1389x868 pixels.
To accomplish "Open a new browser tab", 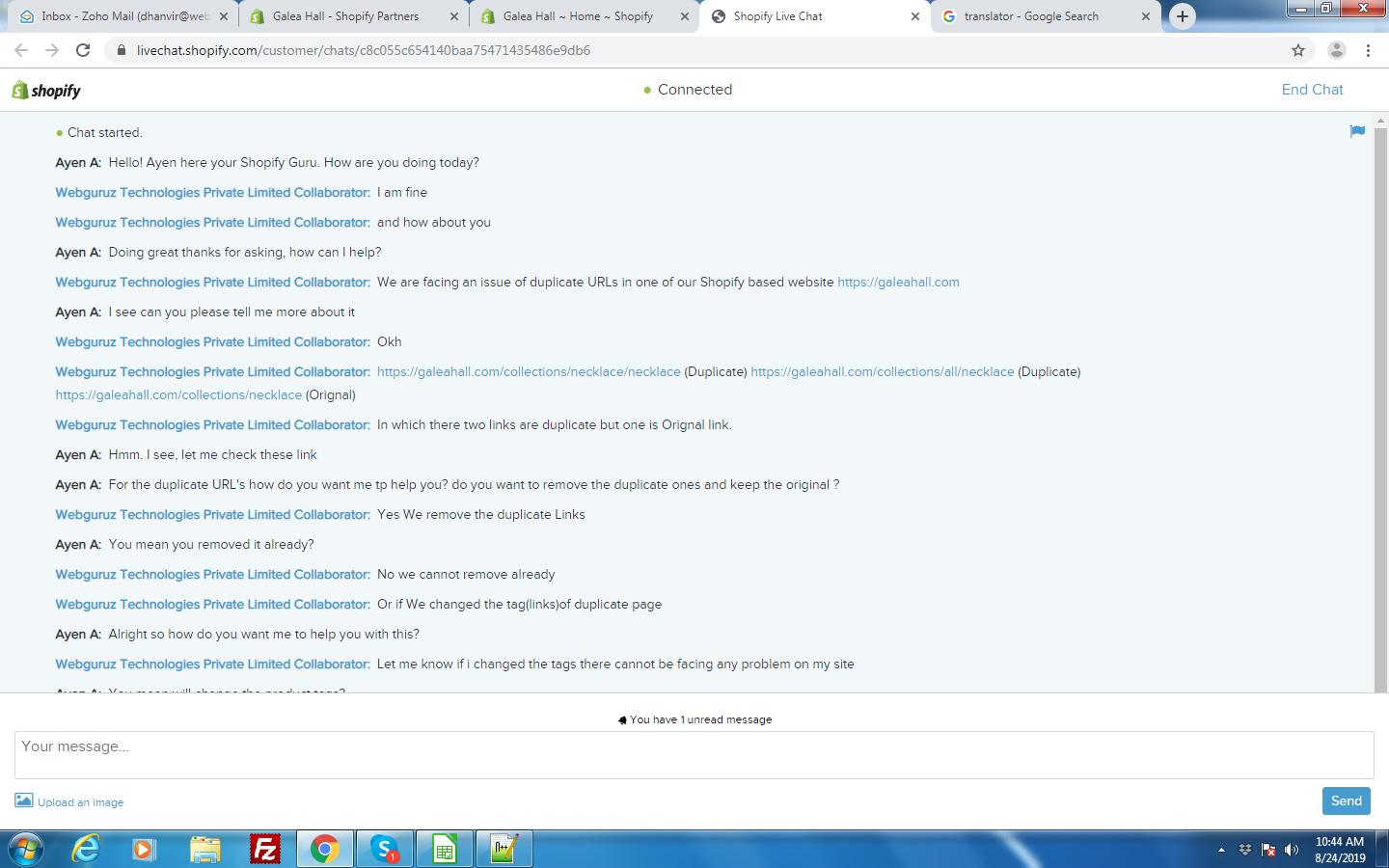I will (x=1182, y=16).
